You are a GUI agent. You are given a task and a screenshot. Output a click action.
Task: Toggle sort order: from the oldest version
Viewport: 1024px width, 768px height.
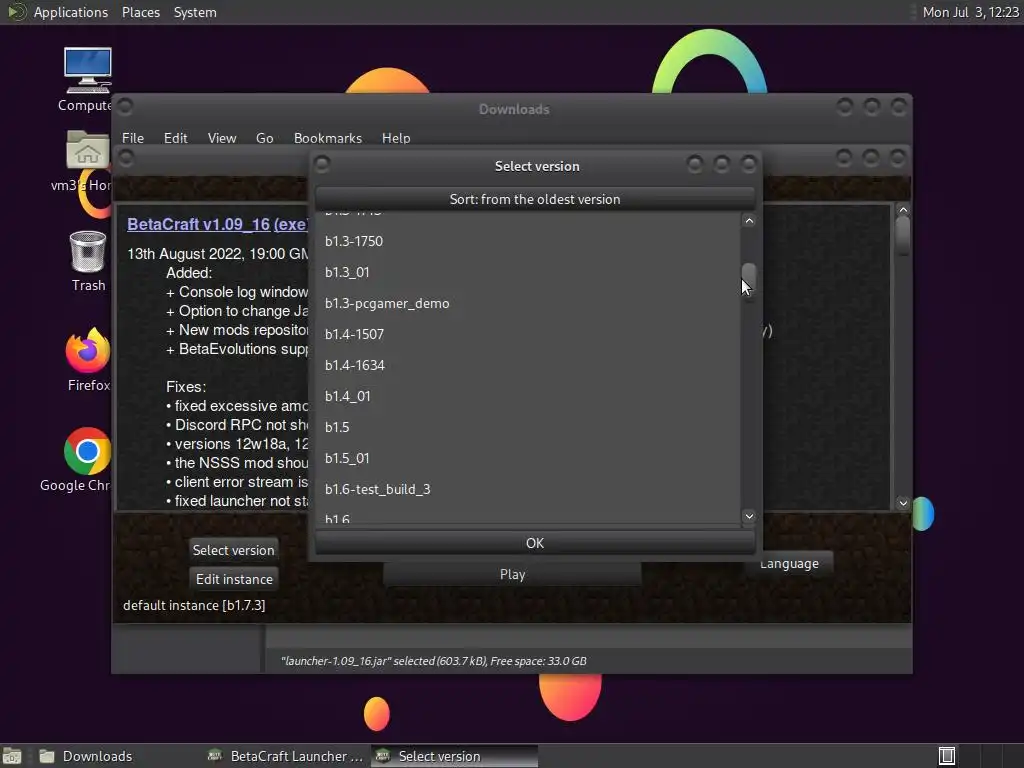point(535,199)
